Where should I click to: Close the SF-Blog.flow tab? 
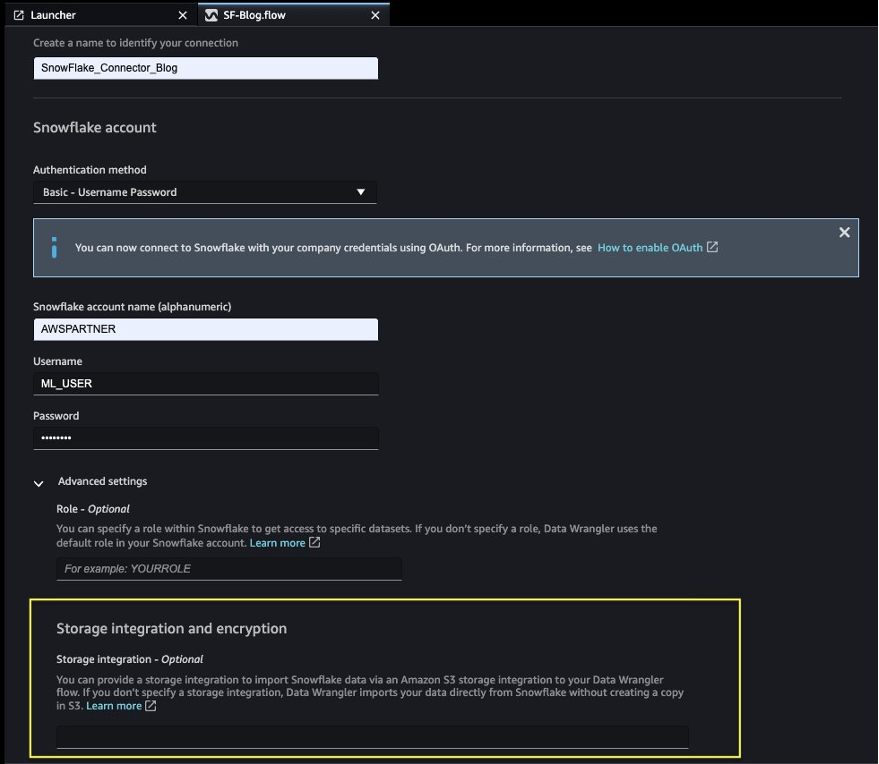[375, 16]
